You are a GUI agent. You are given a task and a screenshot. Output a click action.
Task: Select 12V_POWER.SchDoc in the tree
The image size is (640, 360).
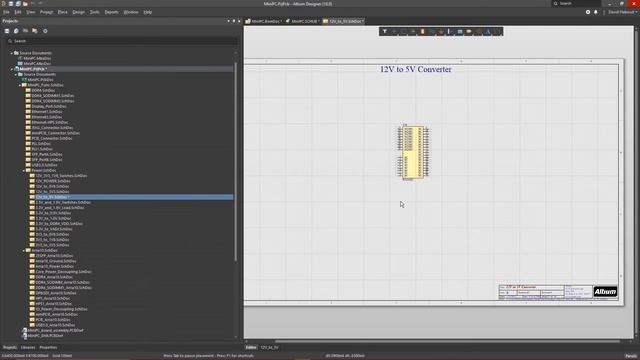click(x=53, y=181)
